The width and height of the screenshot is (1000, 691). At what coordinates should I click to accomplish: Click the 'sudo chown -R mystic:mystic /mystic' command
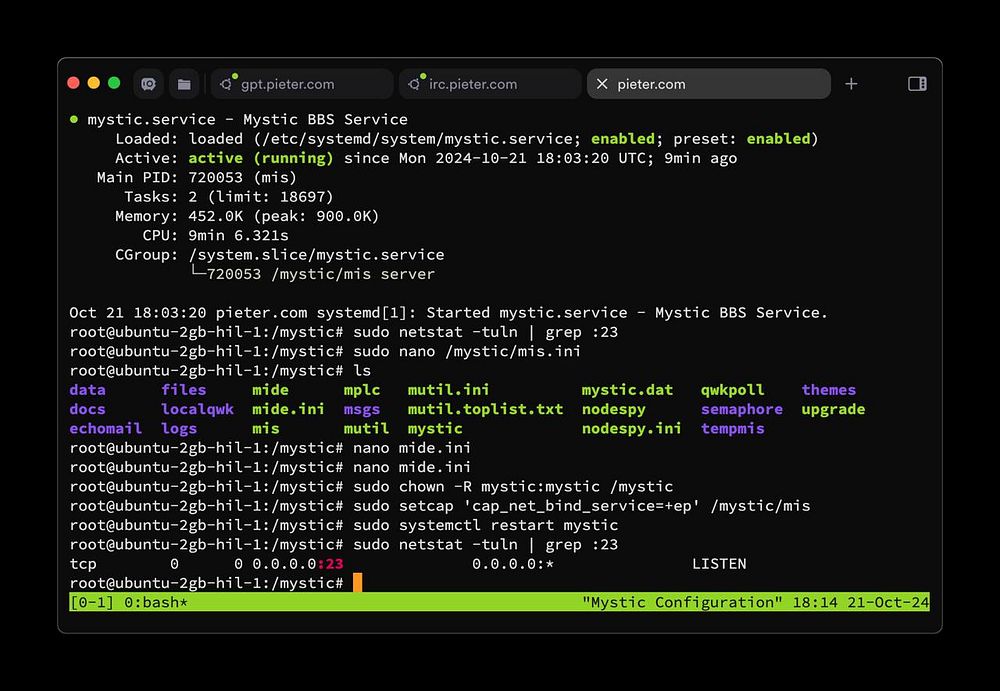[x=513, y=487]
